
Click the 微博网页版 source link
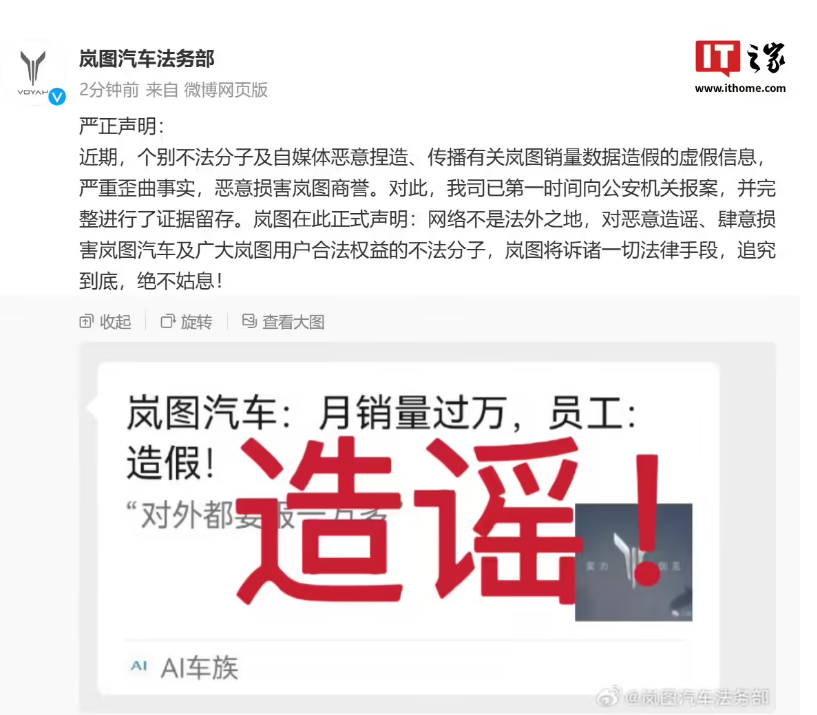226,90
